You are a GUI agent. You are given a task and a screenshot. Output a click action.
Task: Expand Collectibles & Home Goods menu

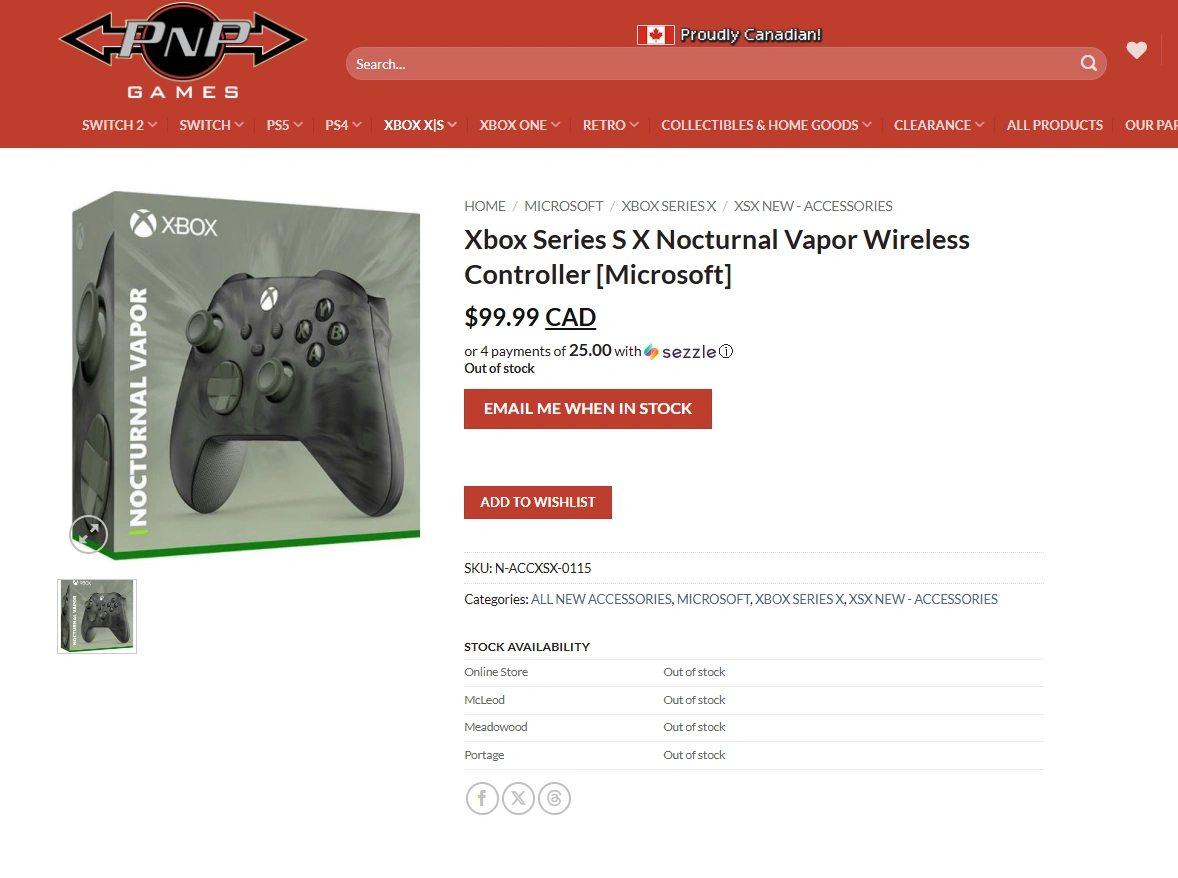tap(766, 125)
